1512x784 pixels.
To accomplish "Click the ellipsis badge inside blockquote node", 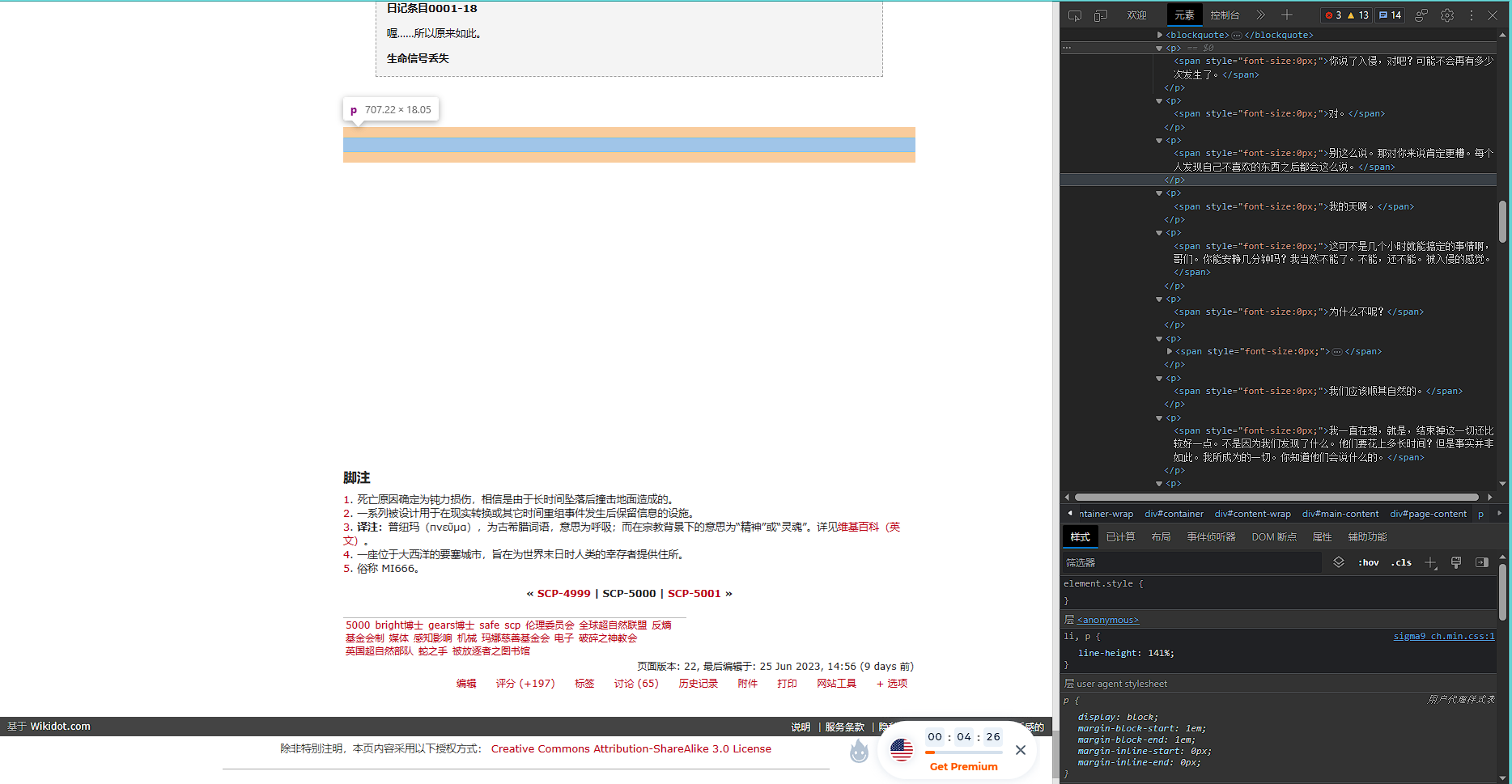I will (x=1237, y=35).
